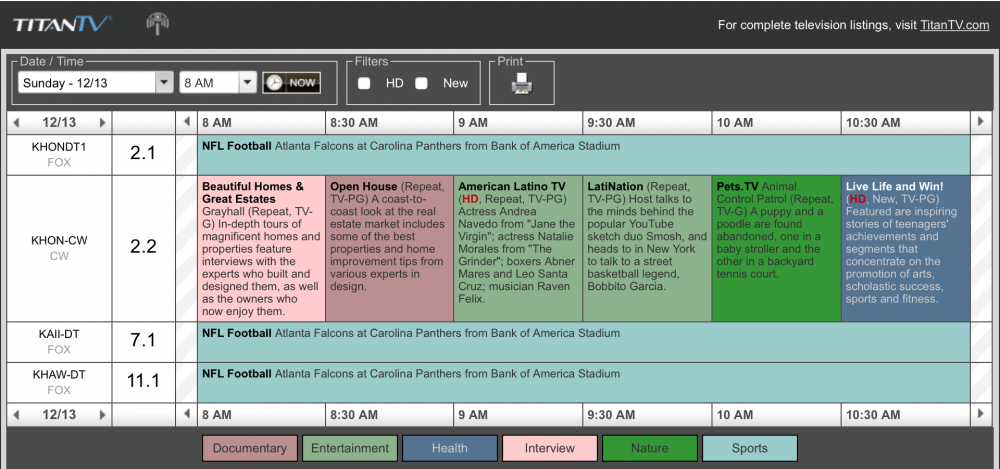The image size is (1000, 469).
Task: Enable the New filter checkbox
Action: (x=422, y=84)
